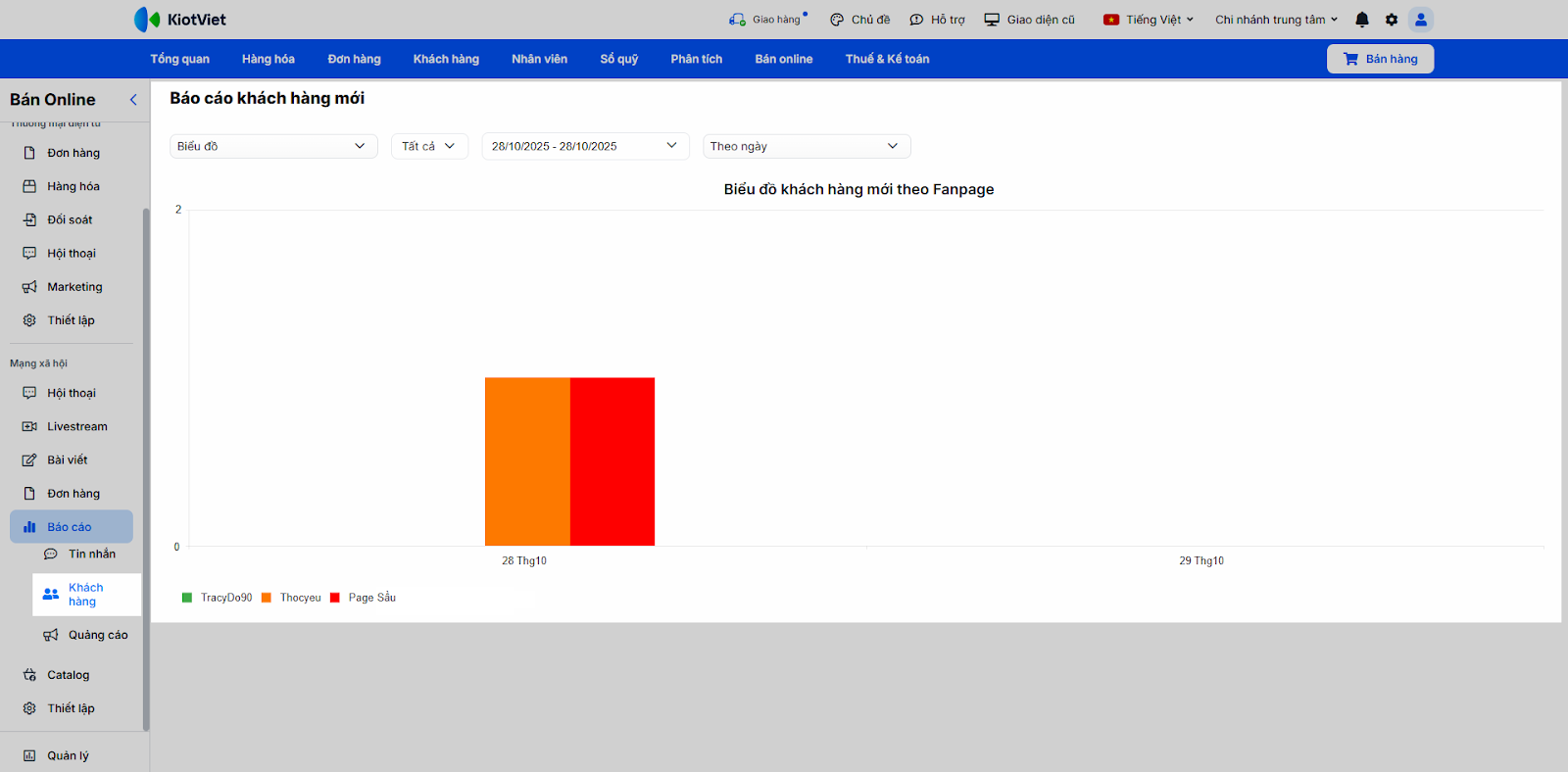Image resolution: width=1568 pixels, height=772 pixels.
Task: Open the Chi nhánh trung tâm branch dropdown
Action: [x=1276, y=20]
